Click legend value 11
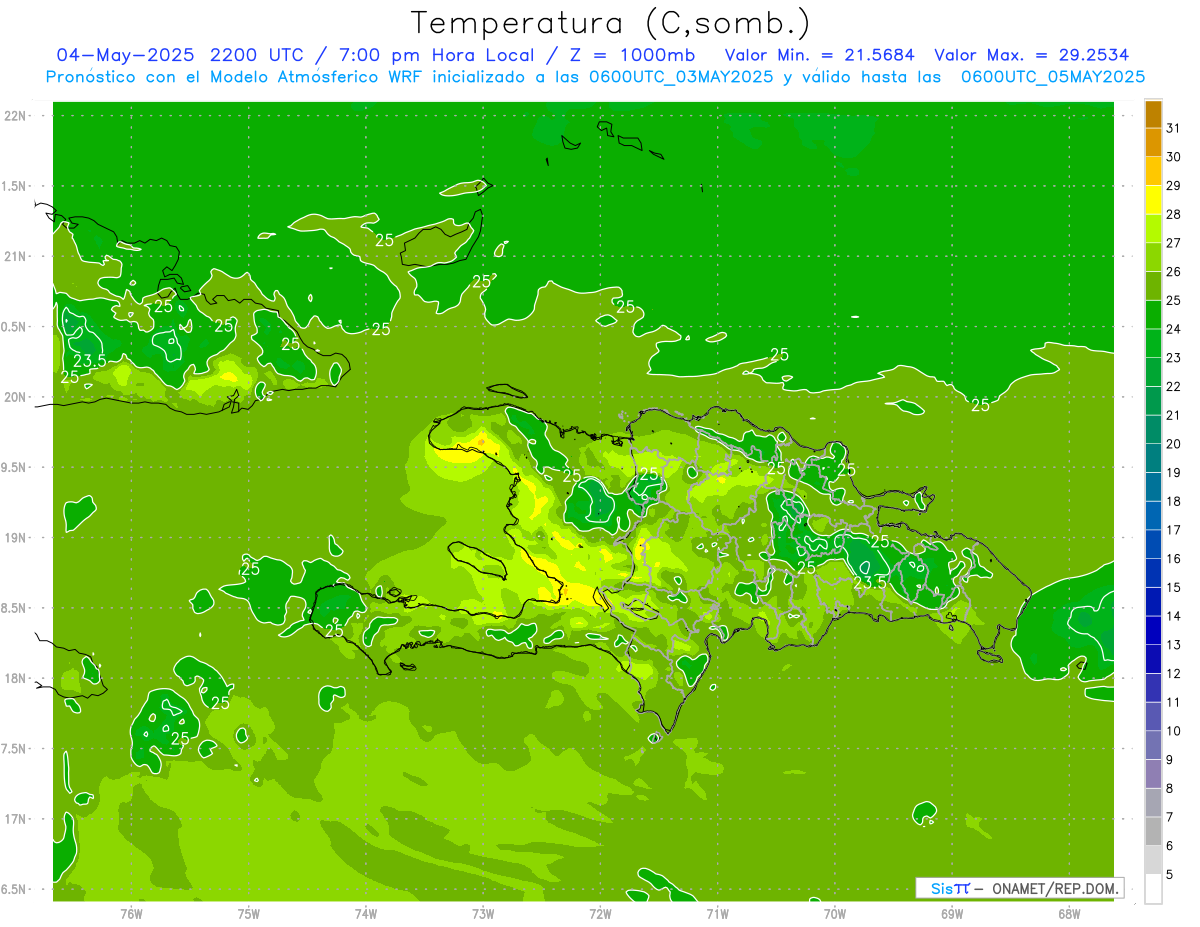The height and width of the screenshot is (927, 1200). (1173, 702)
